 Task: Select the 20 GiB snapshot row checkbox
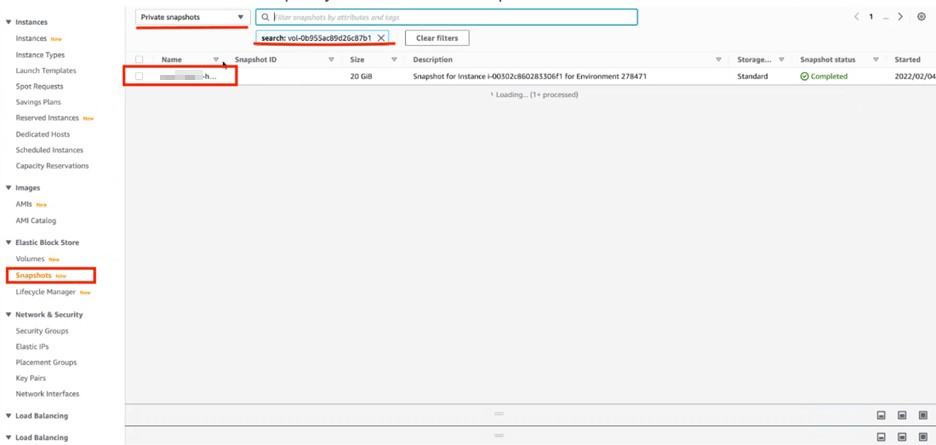[x=139, y=76]
